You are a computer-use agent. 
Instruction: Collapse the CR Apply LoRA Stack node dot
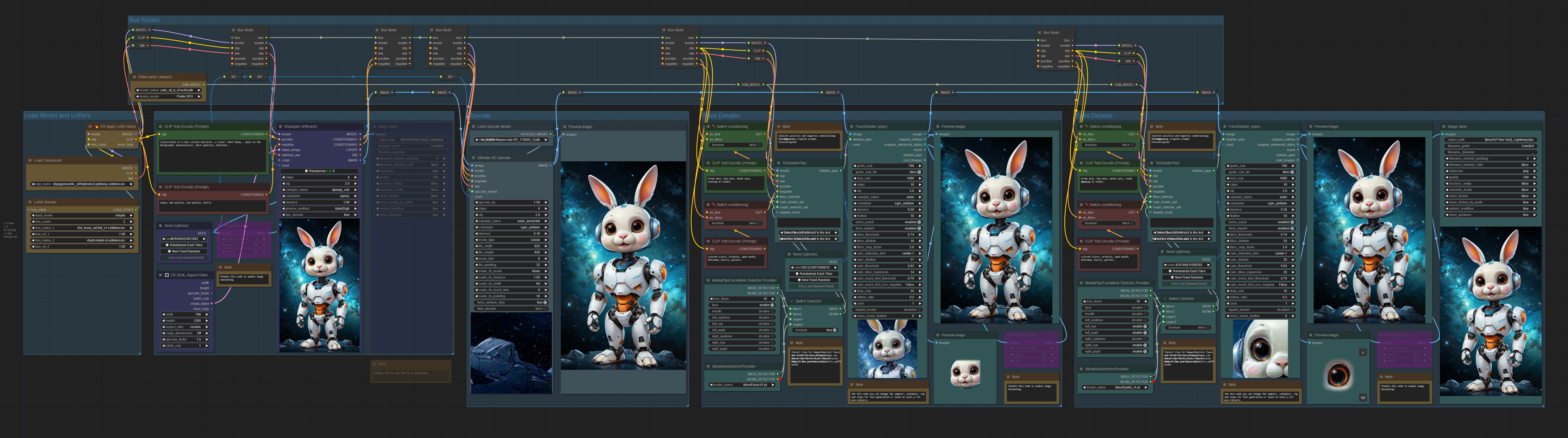[x=90, y=126]
